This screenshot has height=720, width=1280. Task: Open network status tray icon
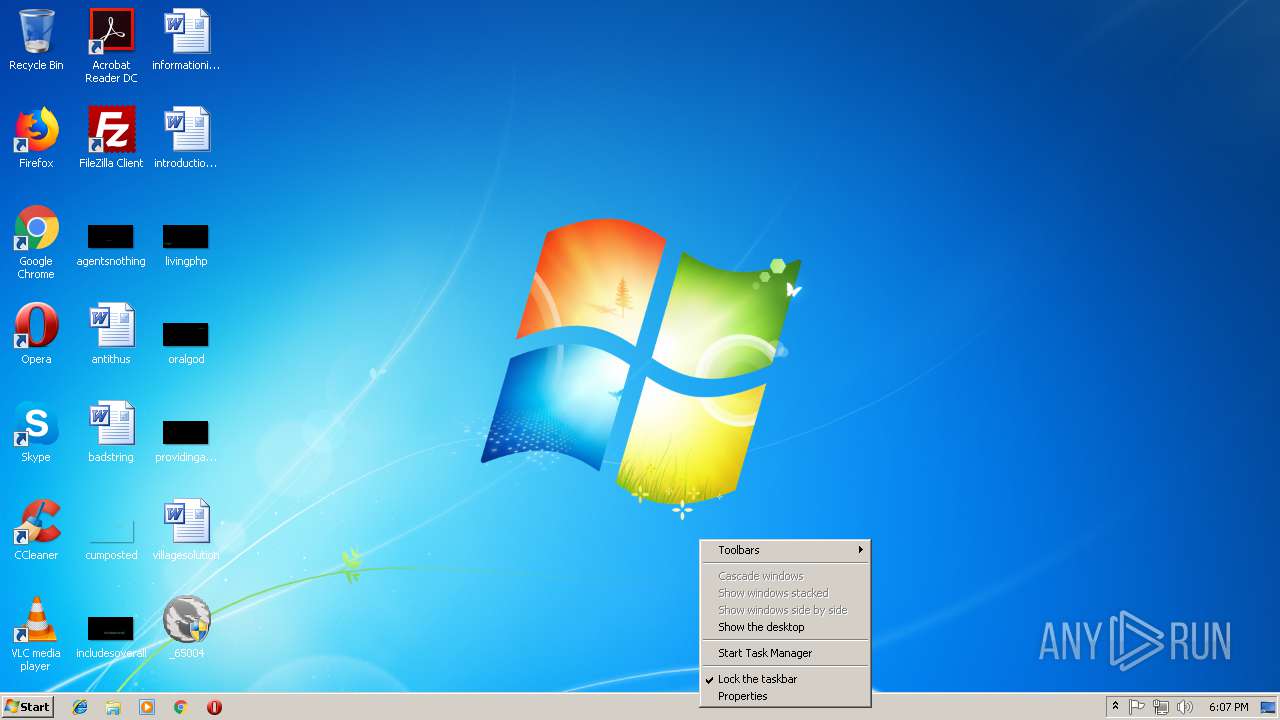point(1161,707)
